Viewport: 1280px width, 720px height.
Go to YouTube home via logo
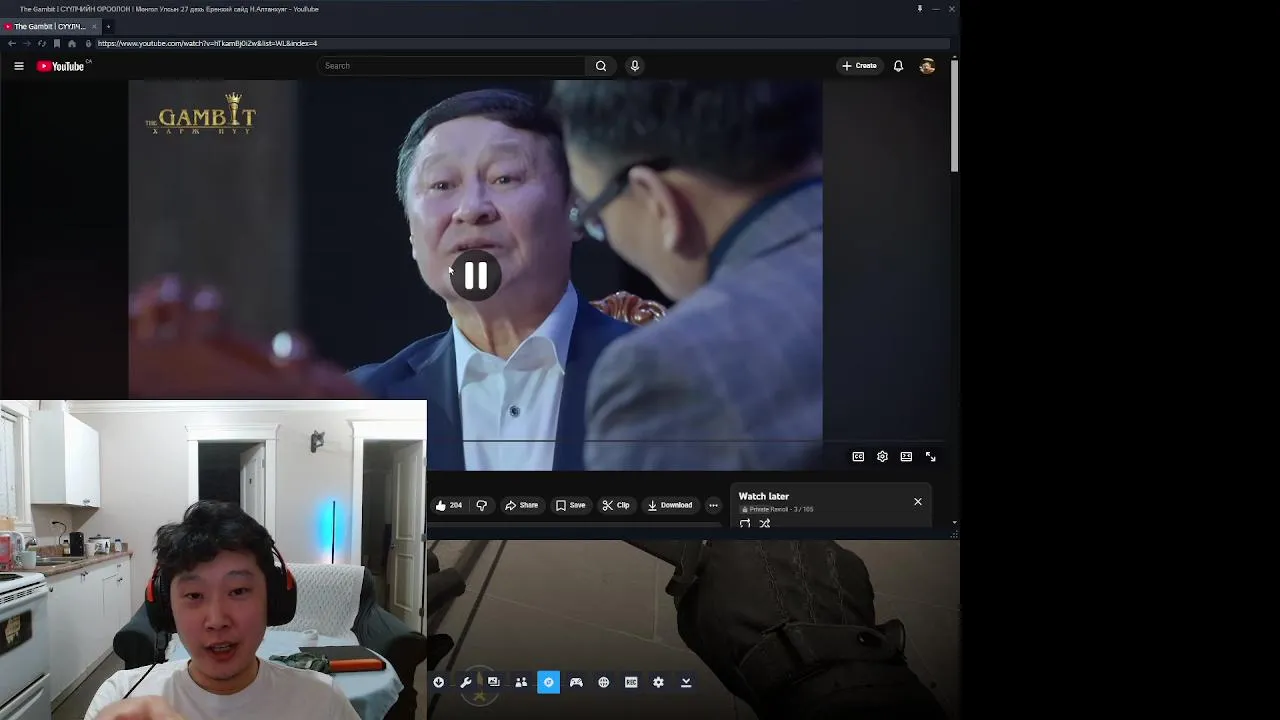(62, 66)
